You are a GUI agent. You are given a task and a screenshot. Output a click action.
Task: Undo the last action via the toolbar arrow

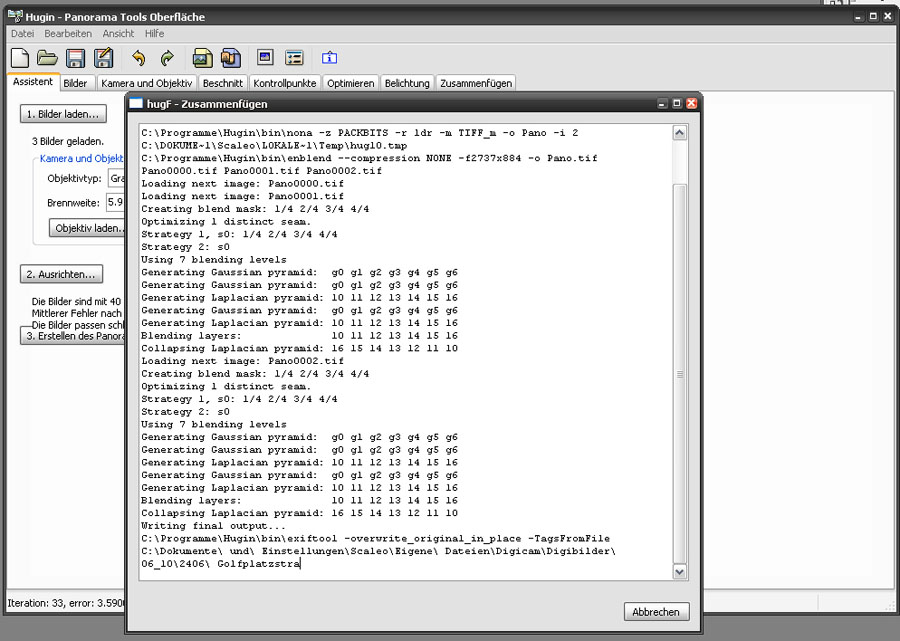tap(138, 58)
